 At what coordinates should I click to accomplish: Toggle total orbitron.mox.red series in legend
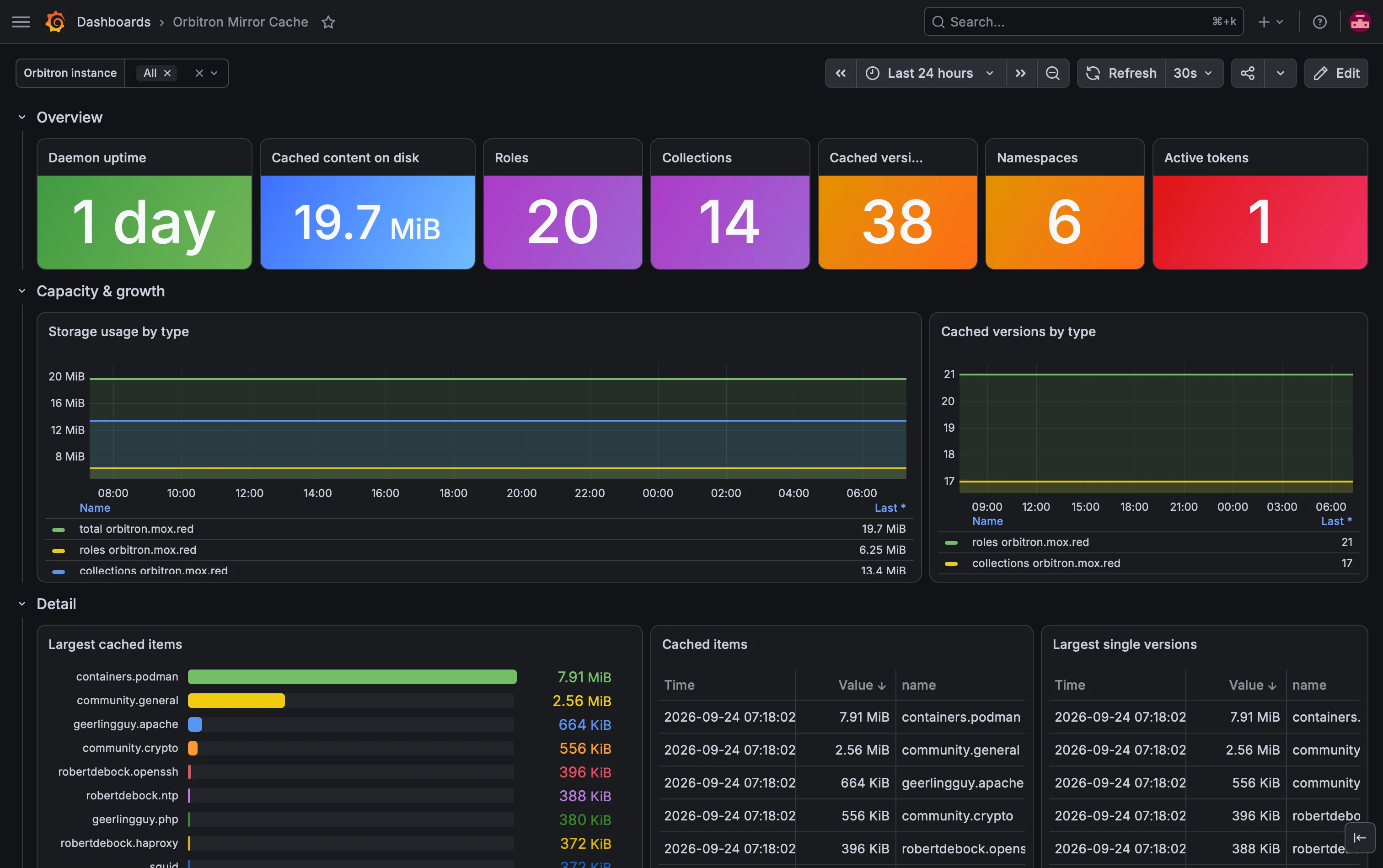point(137,529)
